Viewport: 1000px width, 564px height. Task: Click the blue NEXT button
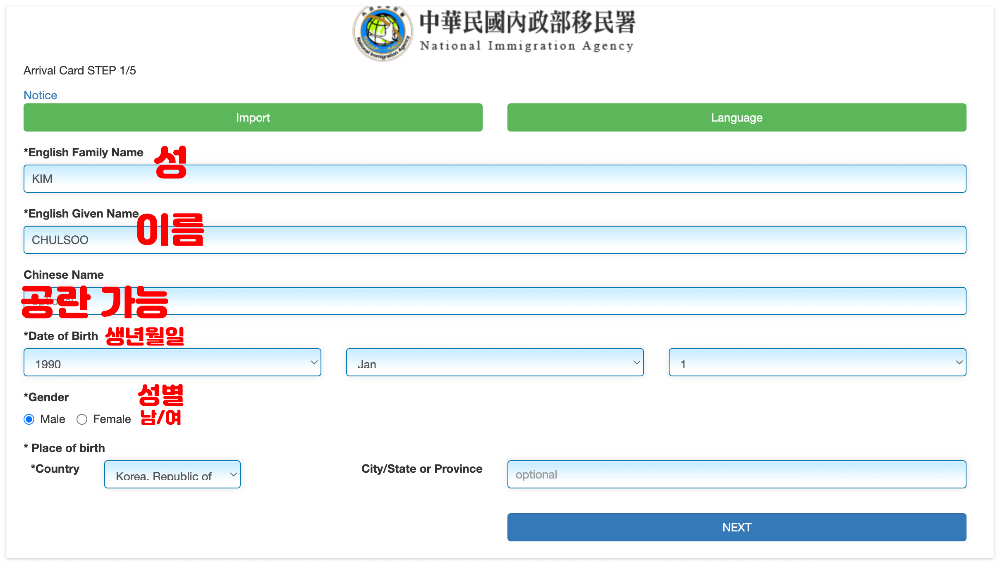tap(737, 527)
